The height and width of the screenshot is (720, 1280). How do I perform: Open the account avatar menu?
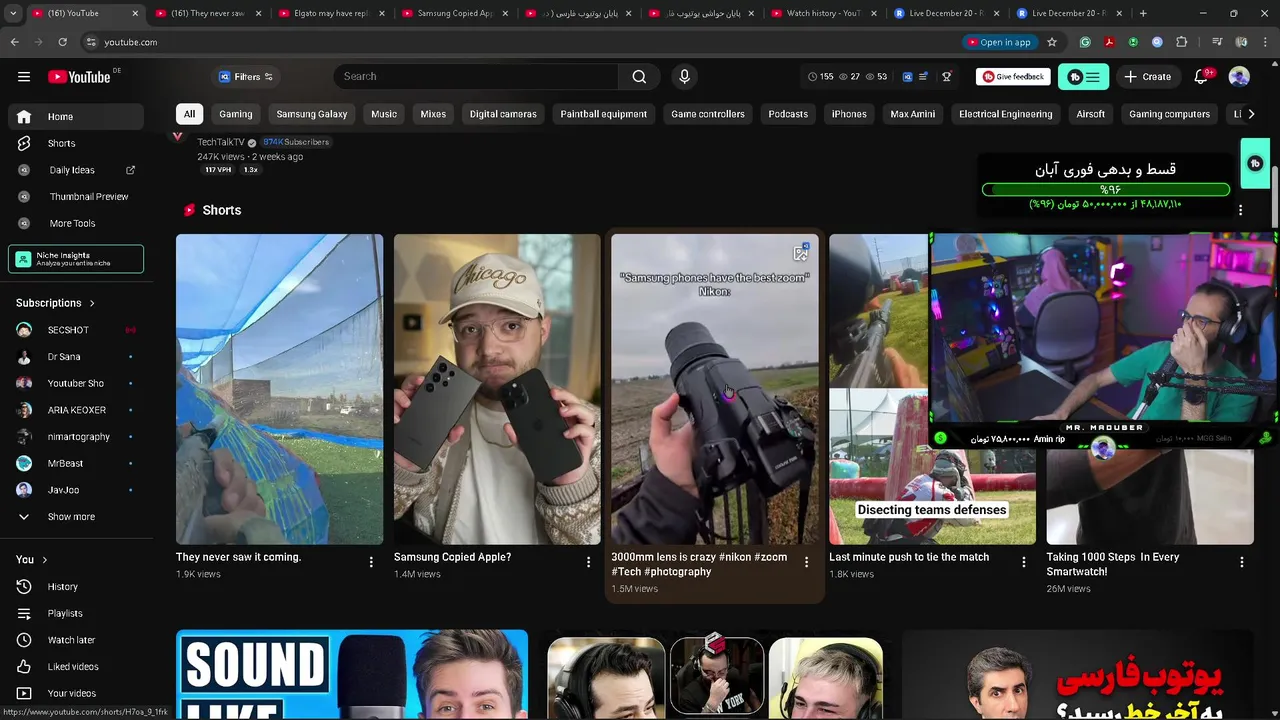pos(1239,77)
